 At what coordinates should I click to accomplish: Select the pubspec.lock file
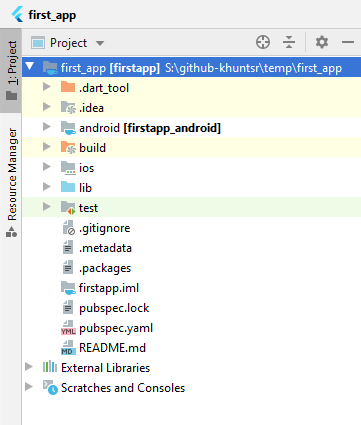114,308
